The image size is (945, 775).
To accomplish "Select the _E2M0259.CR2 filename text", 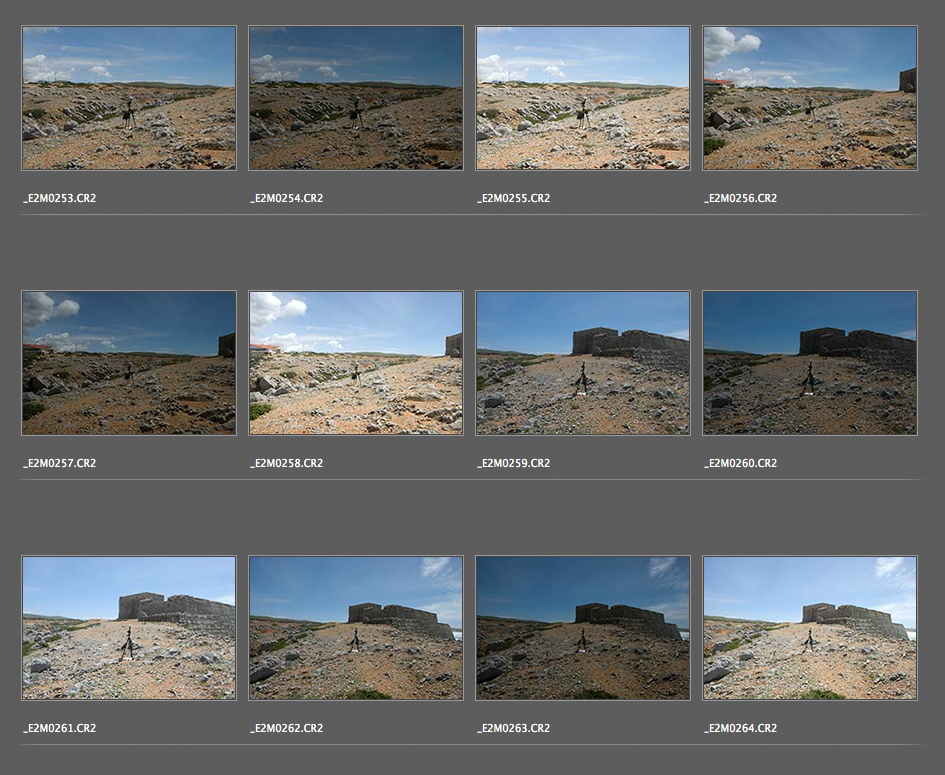I will pyautogui.click(x=514, y=463).
